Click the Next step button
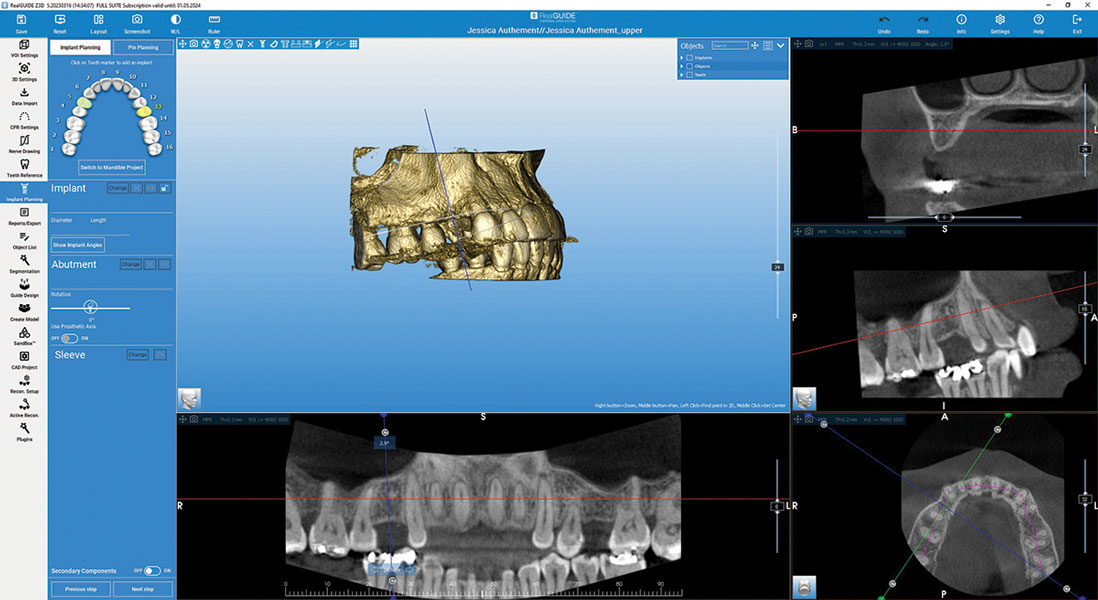This screenshot has width=1098, height=600. point(143,589)
